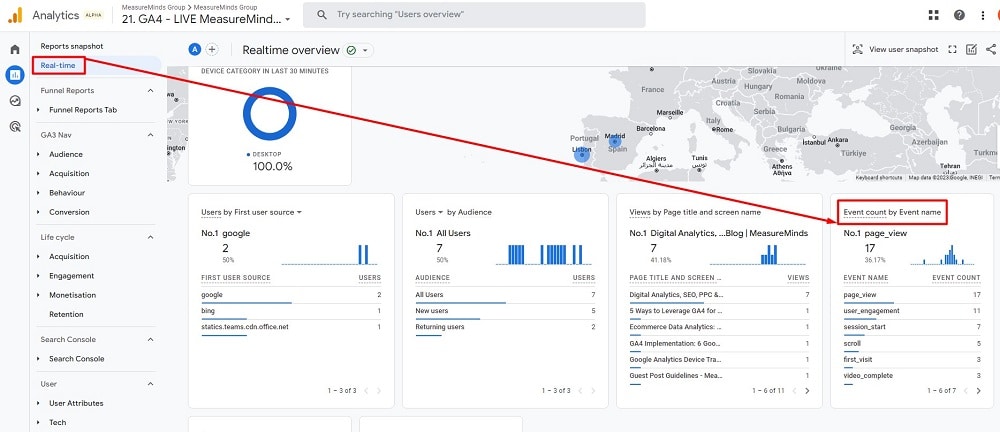This screenshot has width=1000, height=432.
Task: Click the search input field
Action: click(x=474, y=15)
